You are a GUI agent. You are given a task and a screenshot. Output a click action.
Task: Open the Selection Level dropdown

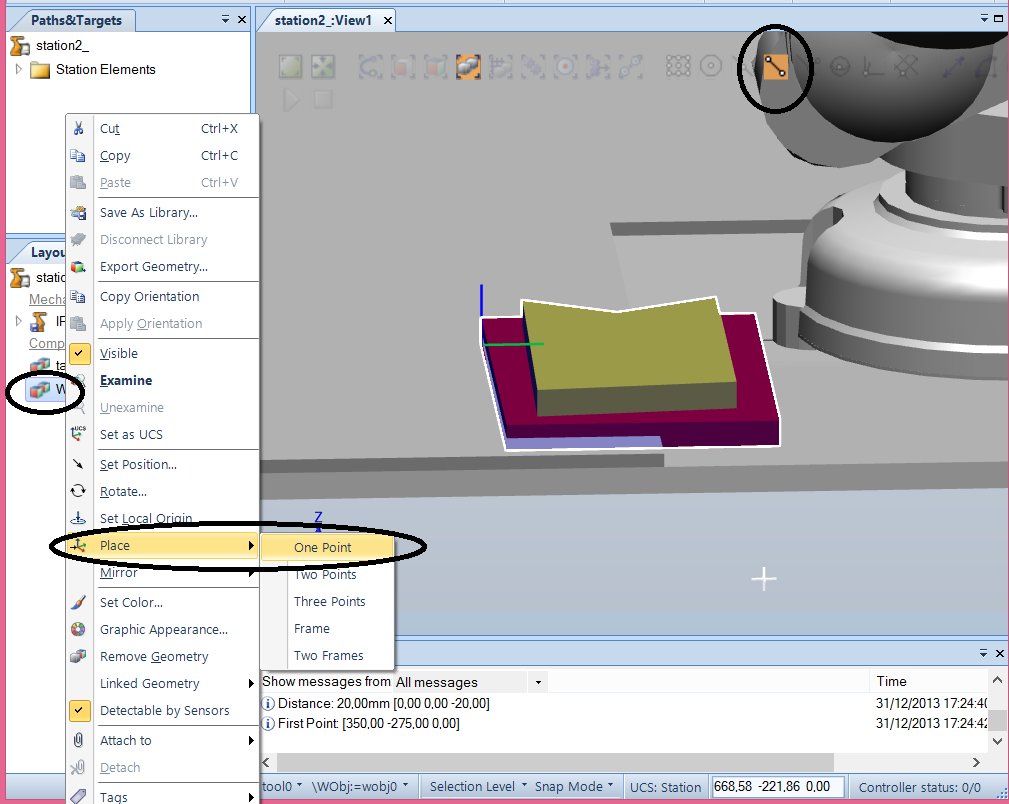476,786
